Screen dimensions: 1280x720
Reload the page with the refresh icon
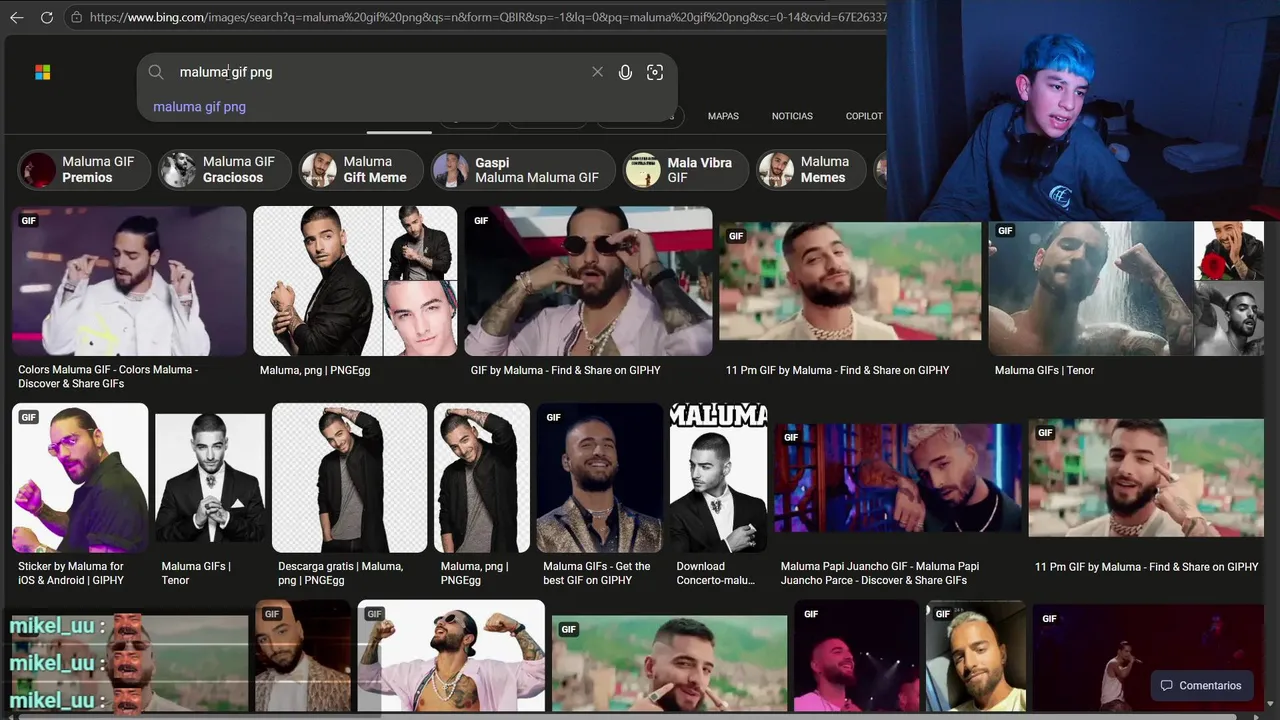(x=46, y=17)
